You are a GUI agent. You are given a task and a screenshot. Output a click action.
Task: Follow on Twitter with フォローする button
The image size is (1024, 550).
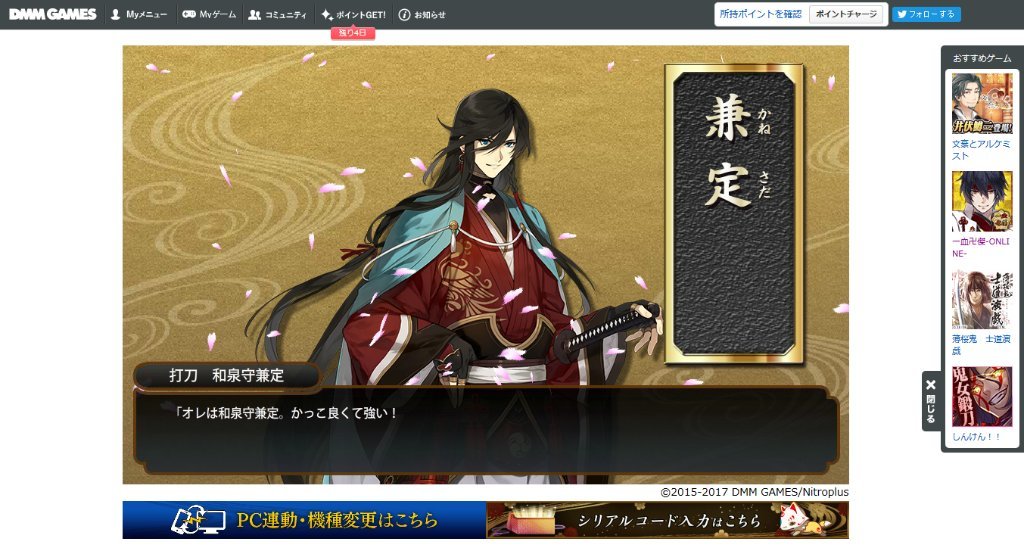(926, 14)
